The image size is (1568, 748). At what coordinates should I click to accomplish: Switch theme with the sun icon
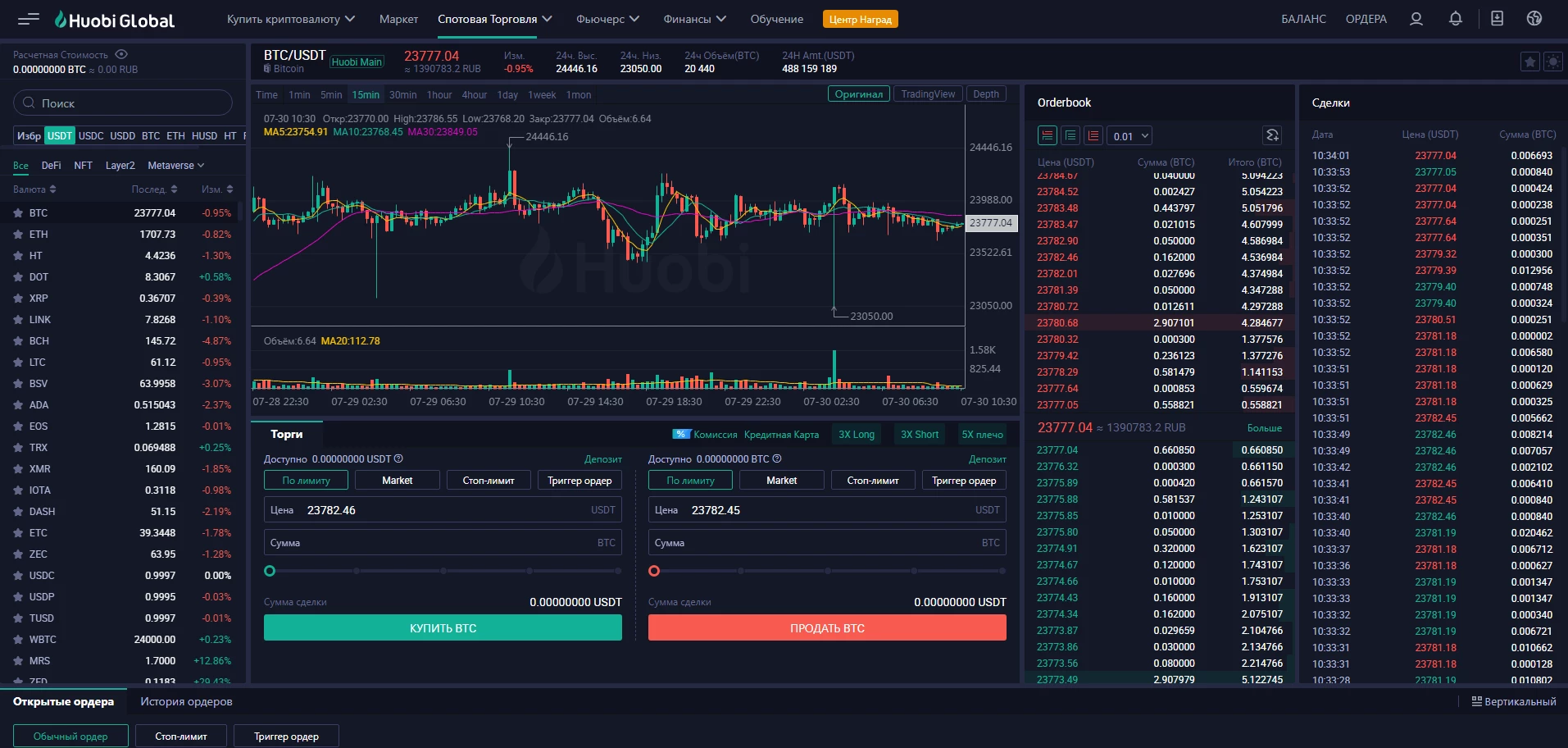pos(1552,62)
